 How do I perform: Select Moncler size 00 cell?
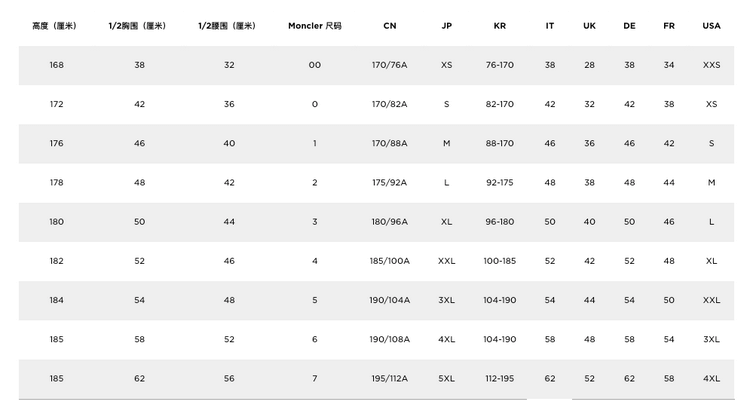coord(315,65)
